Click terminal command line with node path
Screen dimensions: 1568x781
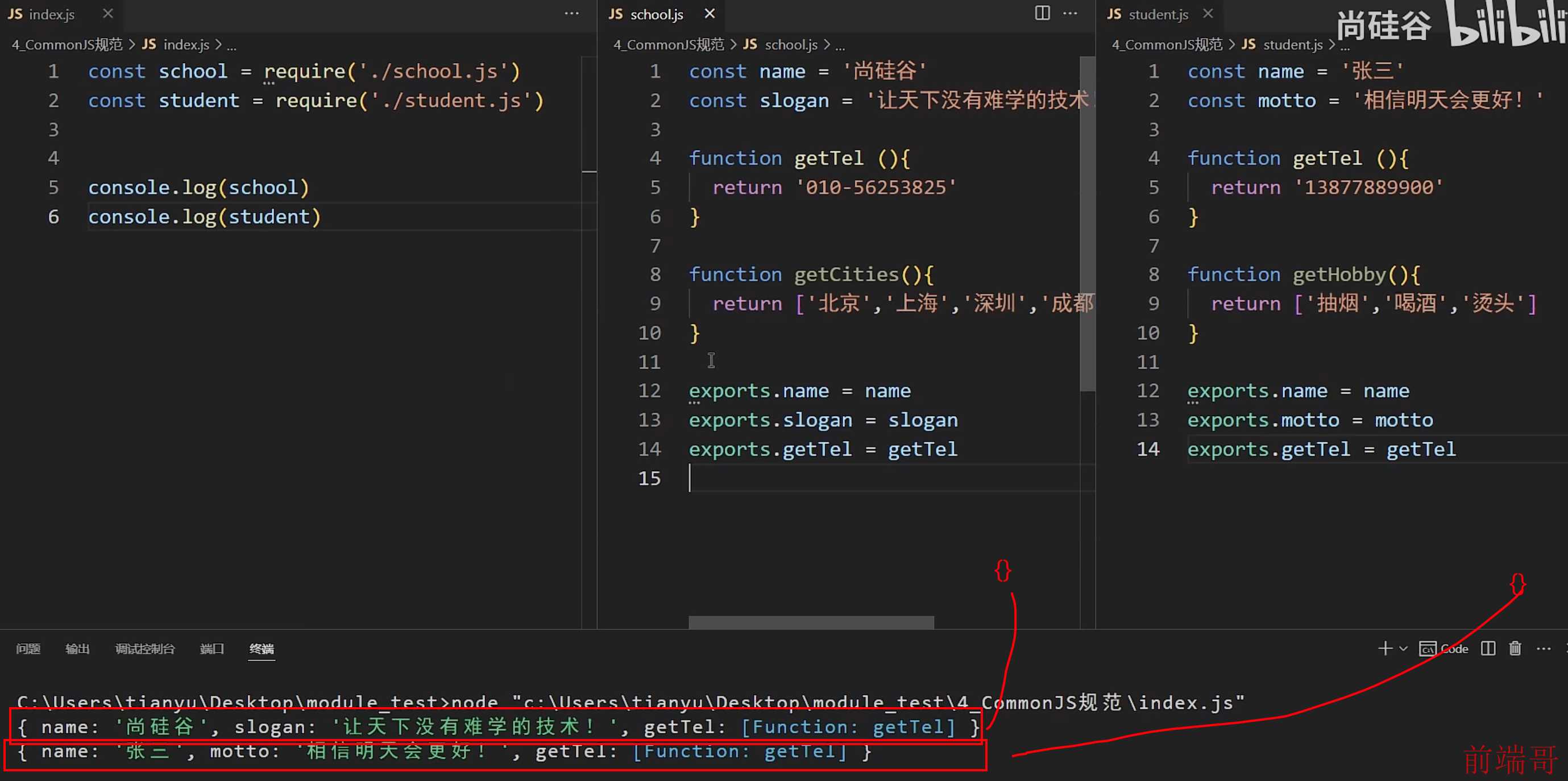(630, 703)
